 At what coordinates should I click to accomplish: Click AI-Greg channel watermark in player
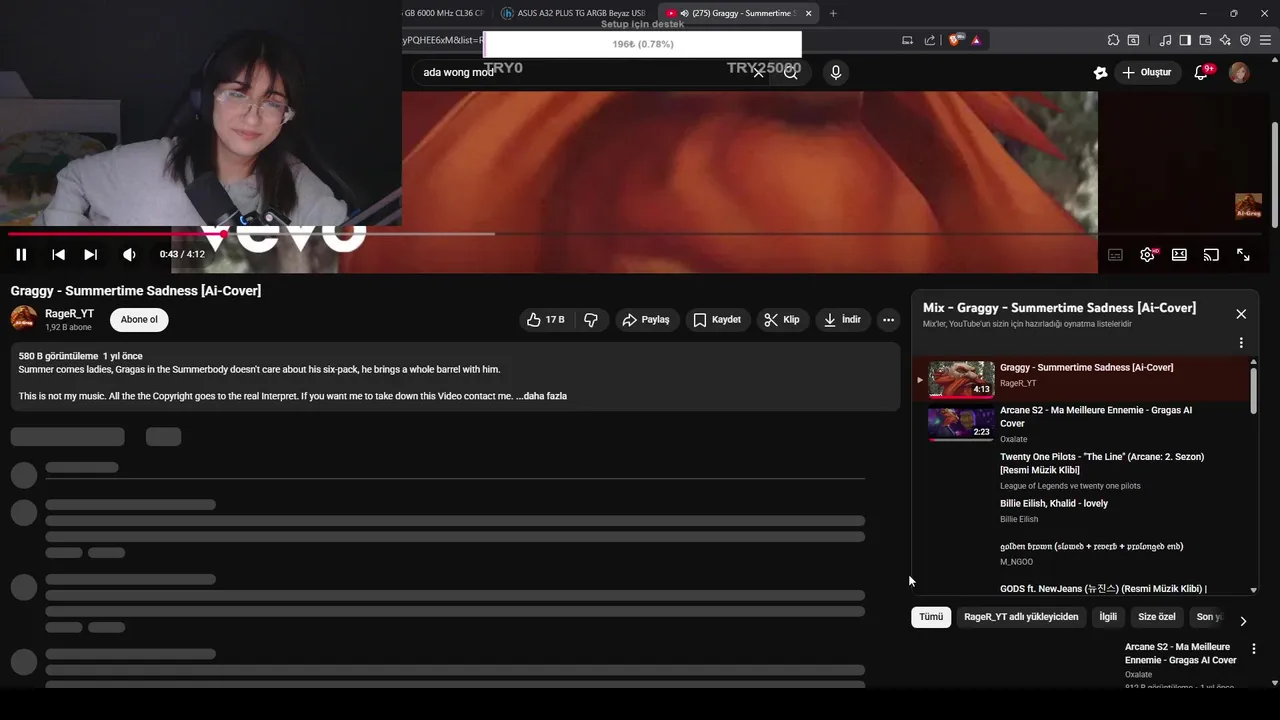pos(1248,206)
